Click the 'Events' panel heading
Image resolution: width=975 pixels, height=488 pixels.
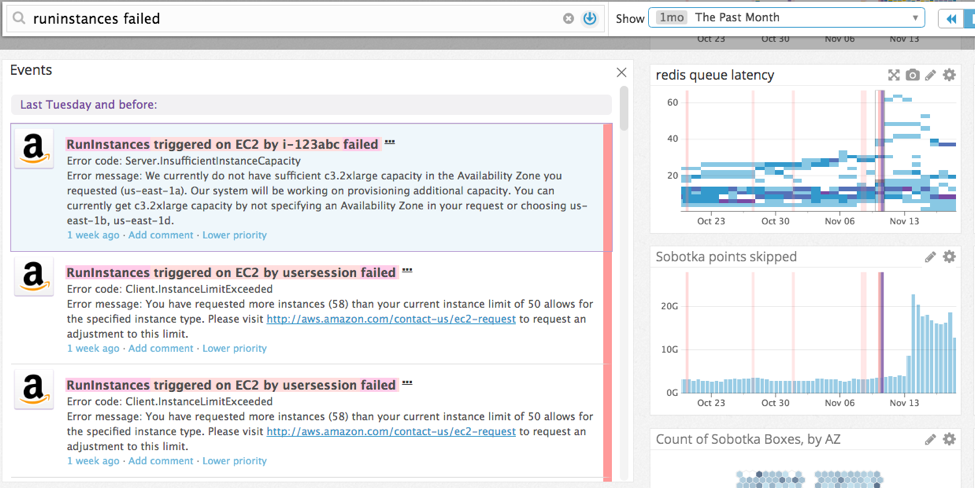(x=31, y=70)
